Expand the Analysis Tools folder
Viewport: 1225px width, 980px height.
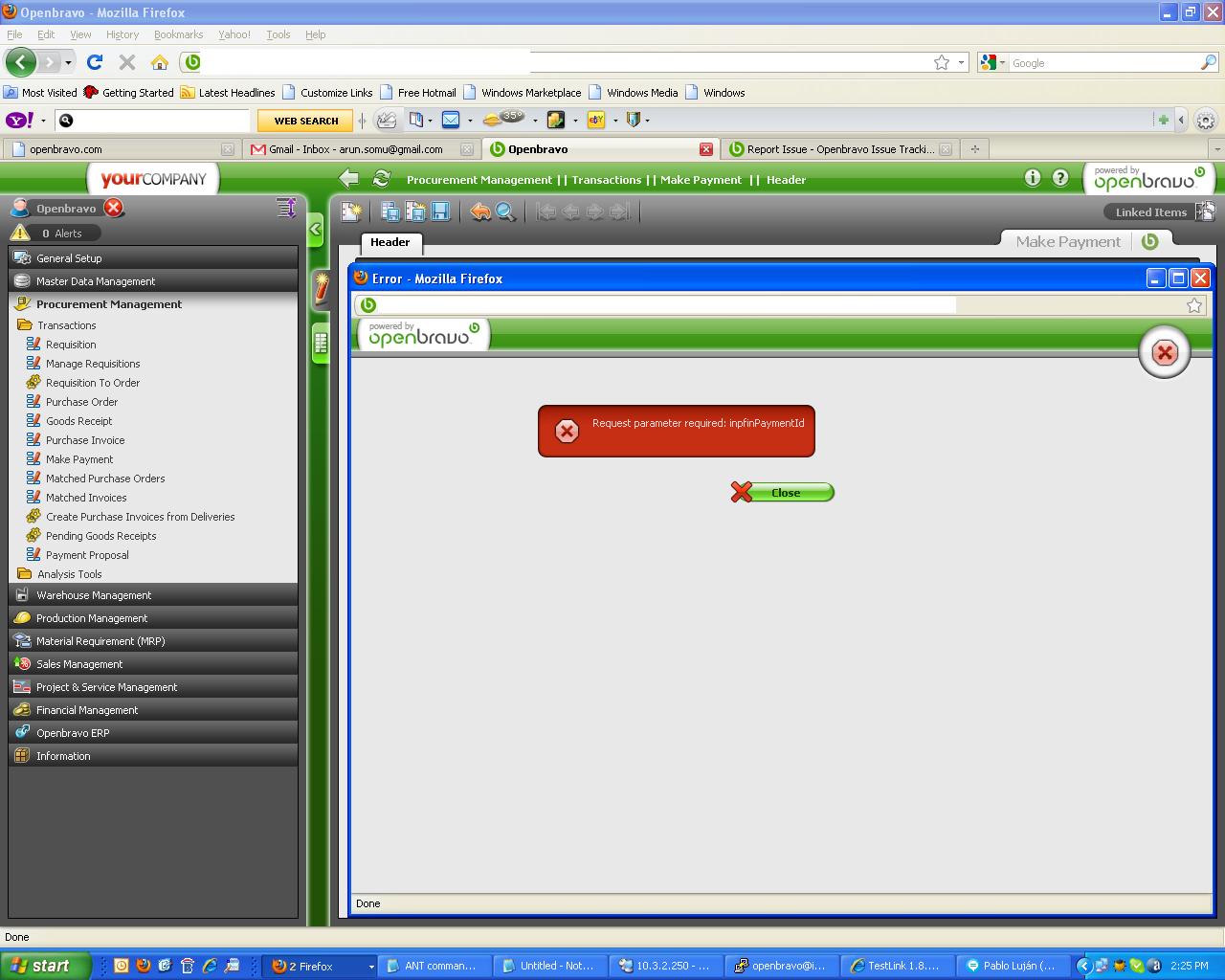(x=69, y=574)
